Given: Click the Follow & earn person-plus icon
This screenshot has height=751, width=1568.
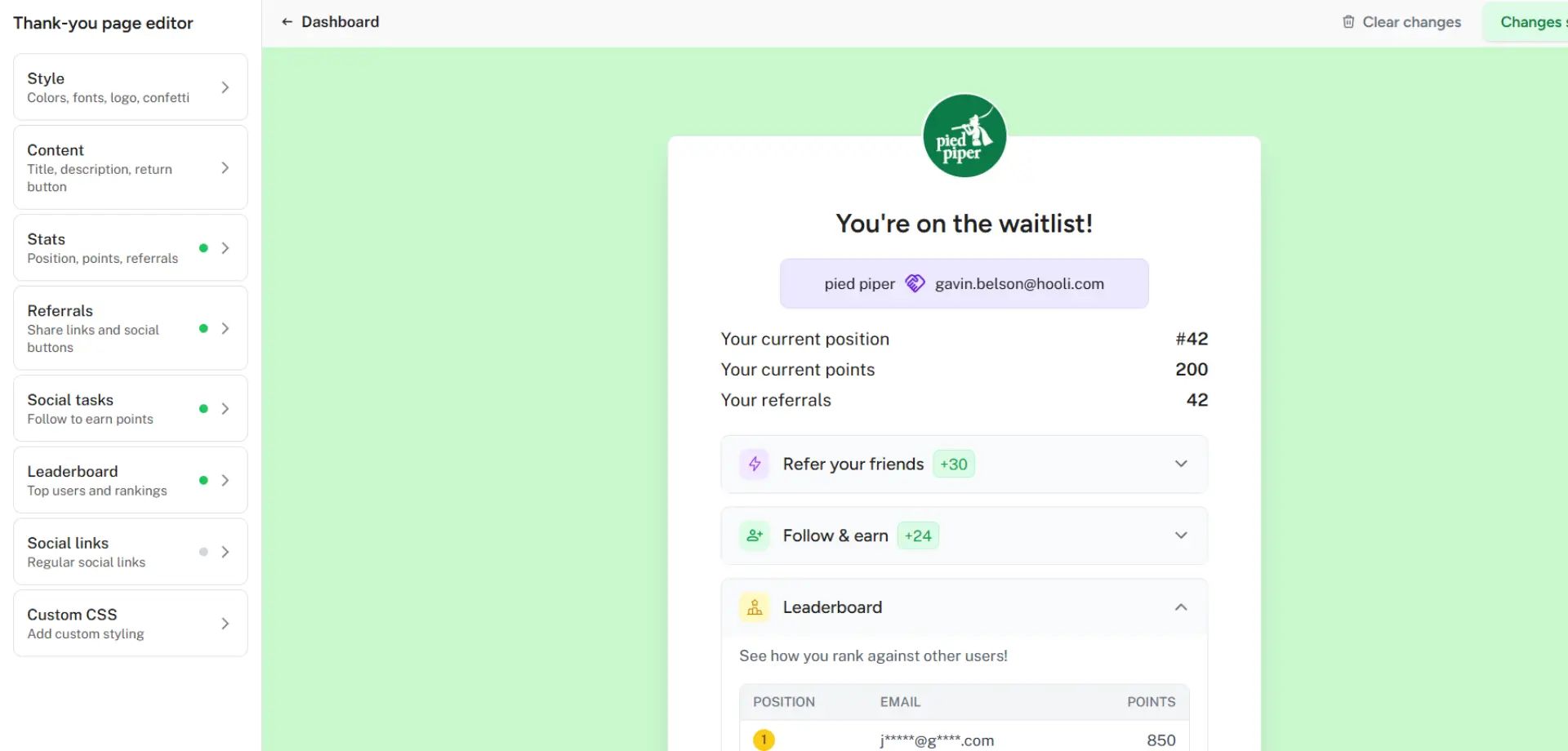Looking at the screenshot, I should click(x=755, y=535).
